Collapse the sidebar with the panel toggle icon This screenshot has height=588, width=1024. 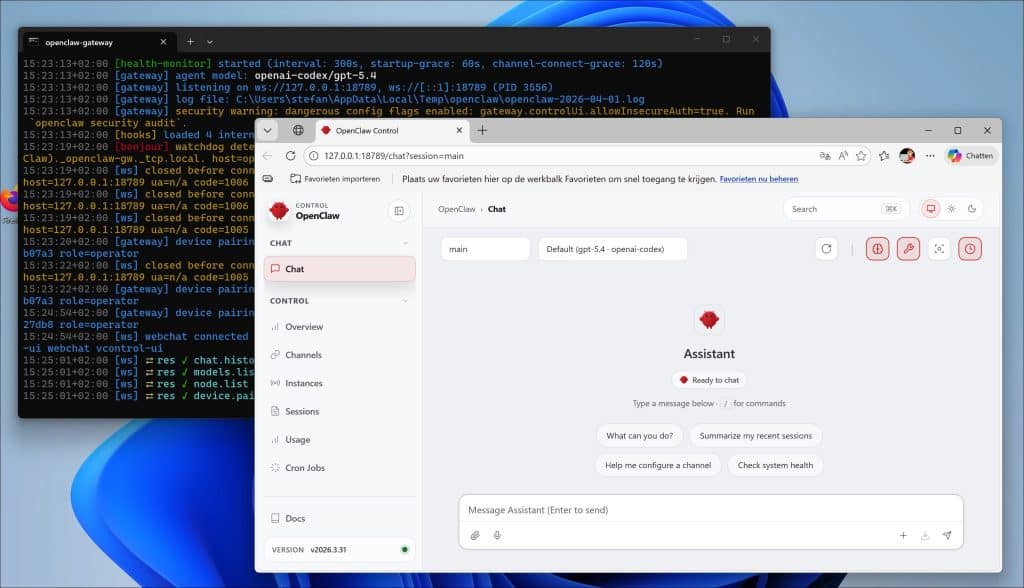pyautogui.click(x=399, y=211)
